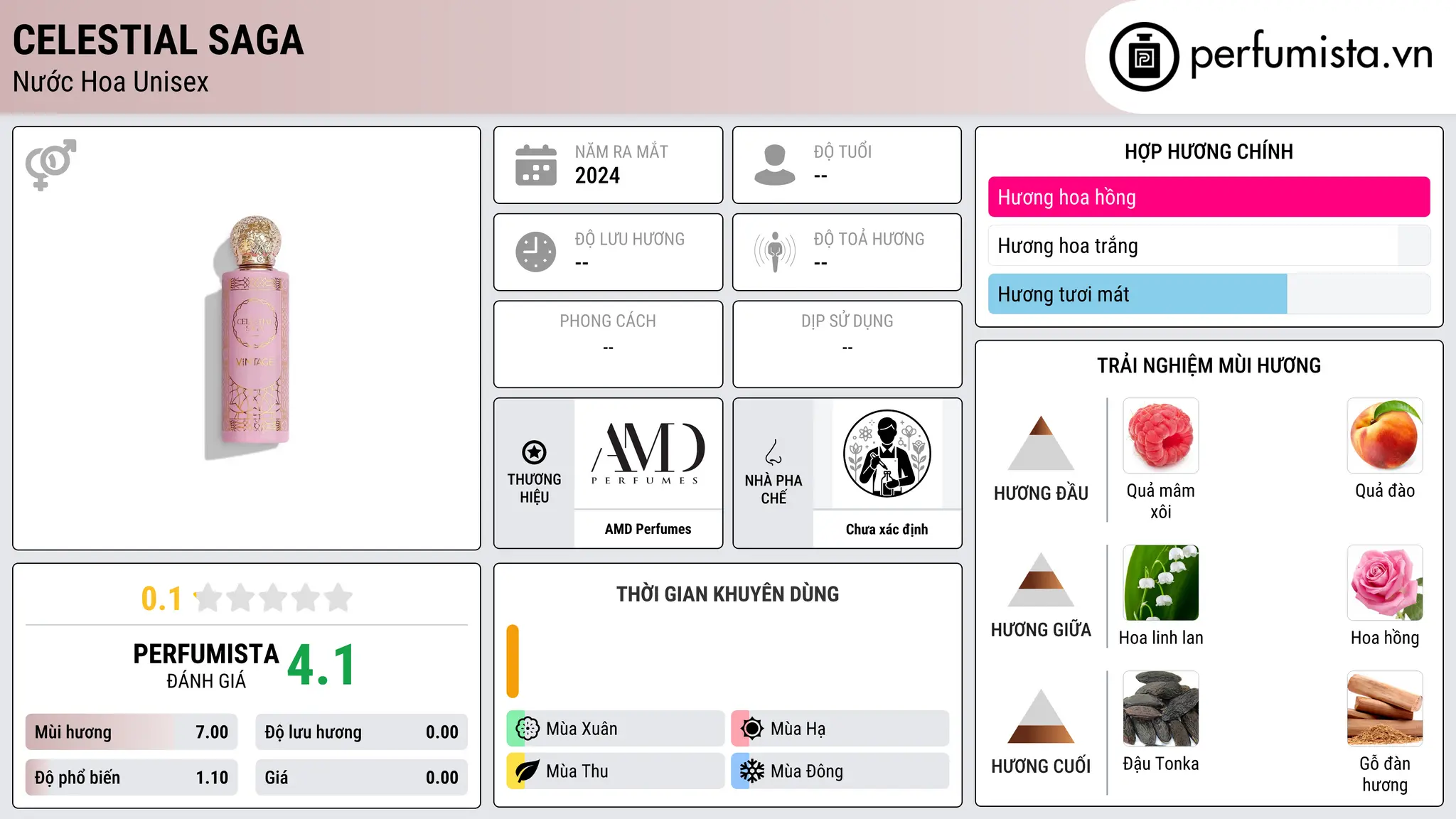This screenshot has height=819, width=1456.
Task: Click the Thời gian khuyên dùng heading
Action: [x=727, y=594]
